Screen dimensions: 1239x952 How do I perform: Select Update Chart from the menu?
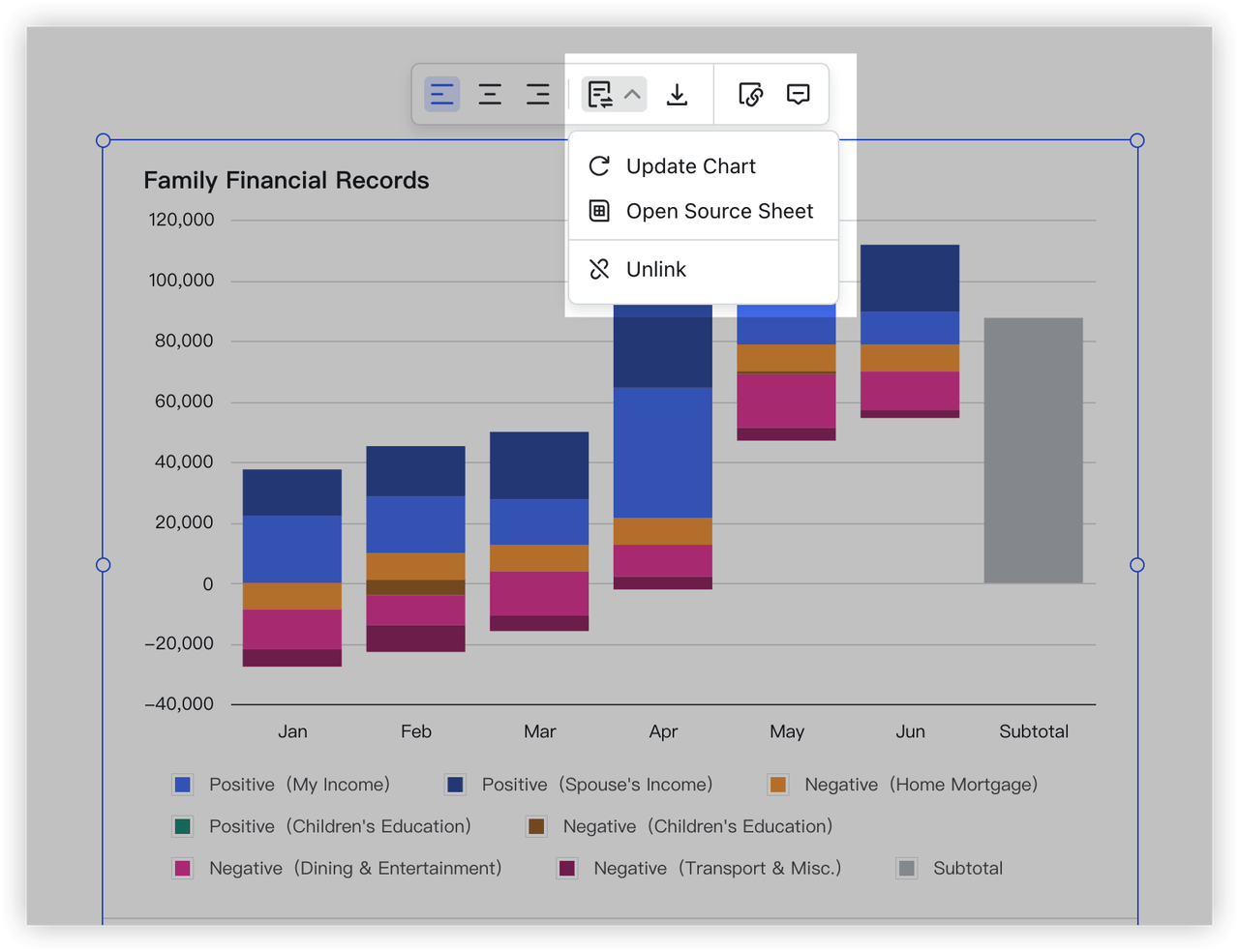coord(691,165)
